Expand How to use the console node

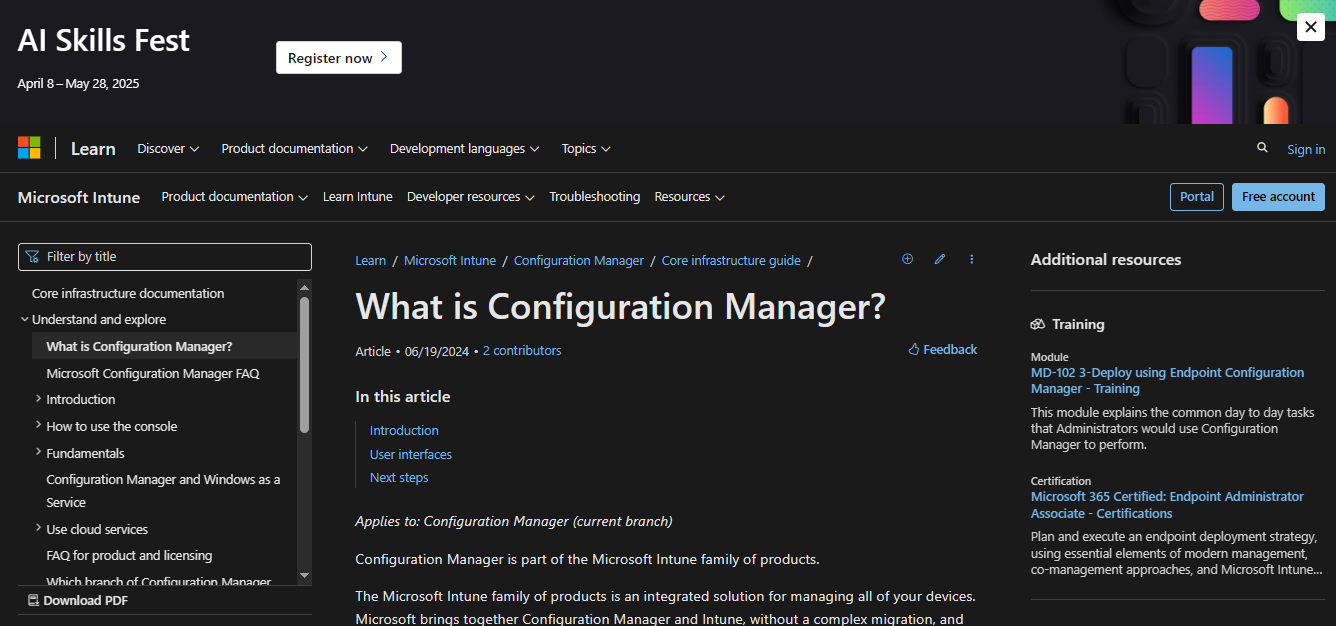point(38,425)
